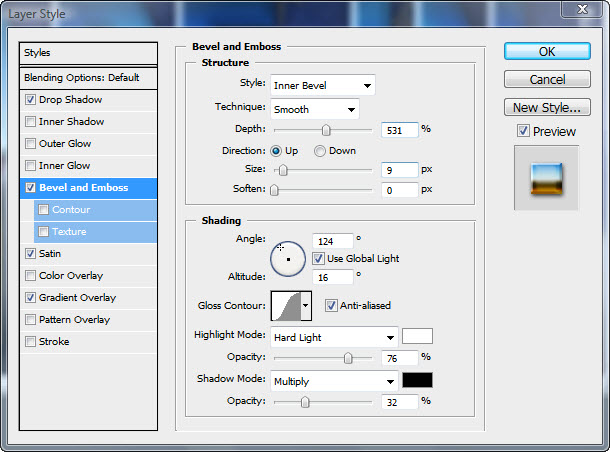Image resolution: width=610 pixels, height=452 pixels.
Task: Click the angle dial in Shading
Action: (x=288, y=259)
